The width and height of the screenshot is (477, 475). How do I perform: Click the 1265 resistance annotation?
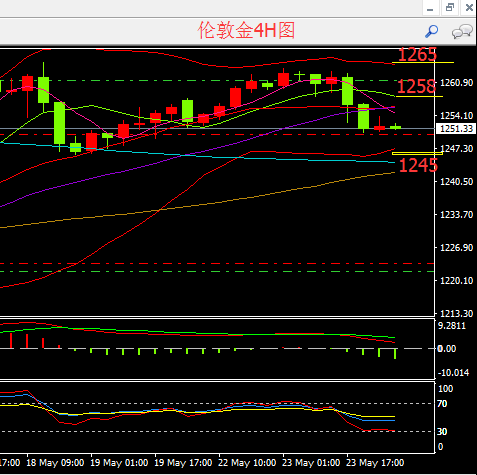[417, 54]
